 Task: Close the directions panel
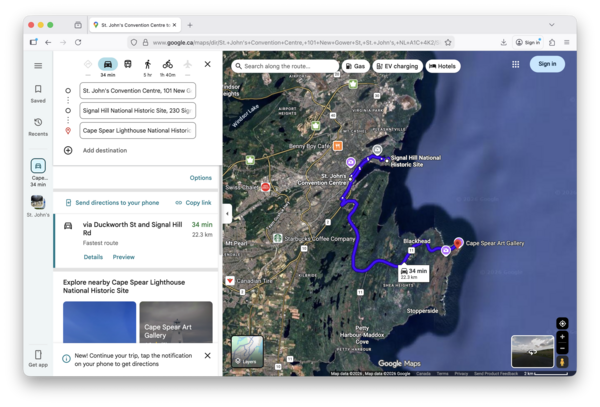207,64
